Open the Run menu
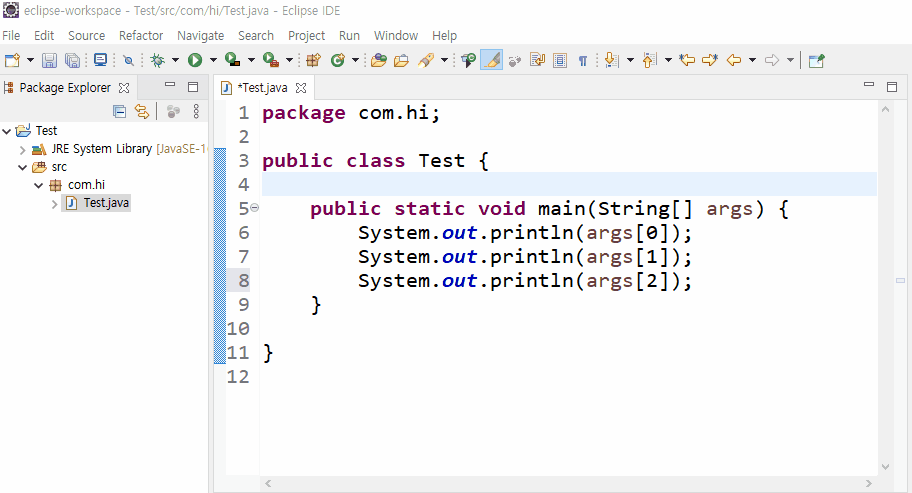 coord(349,35)
